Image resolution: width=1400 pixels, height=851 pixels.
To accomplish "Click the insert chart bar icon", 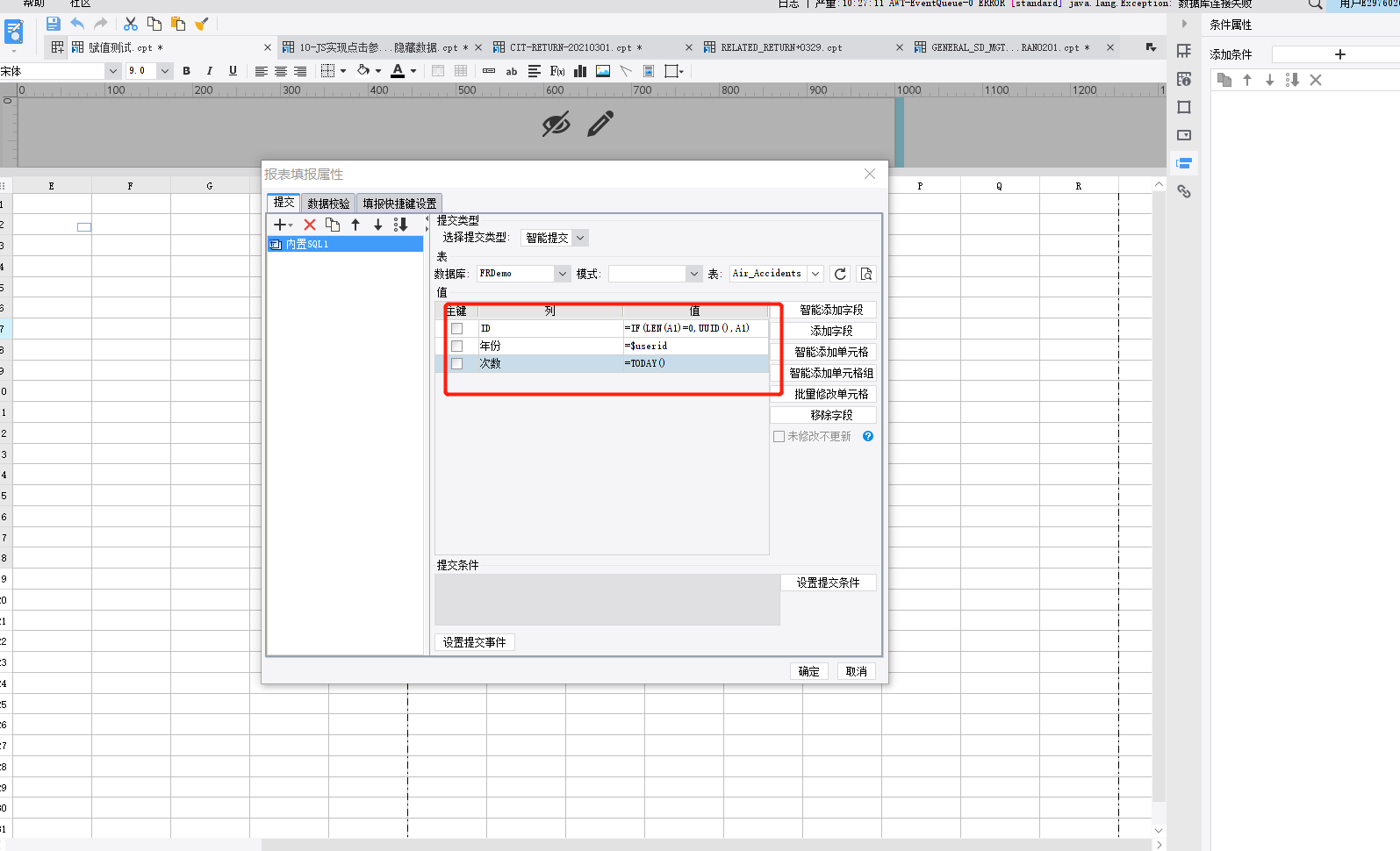I will [580, 71].
